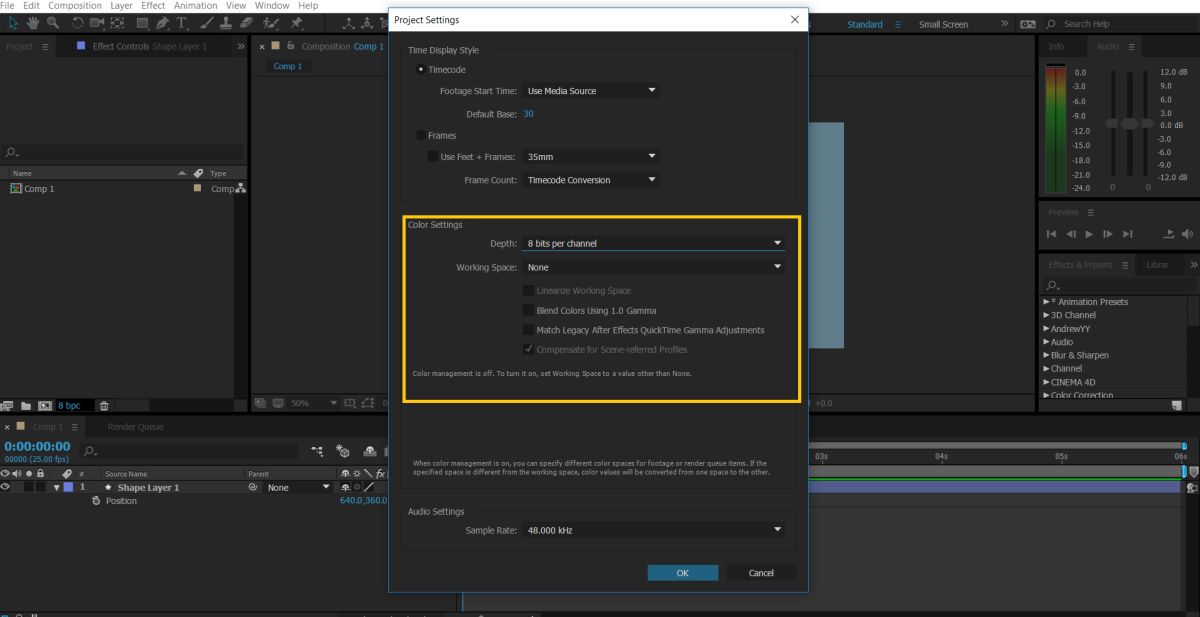Switch to the Small Screen workspace

click(x=943, y=24)
